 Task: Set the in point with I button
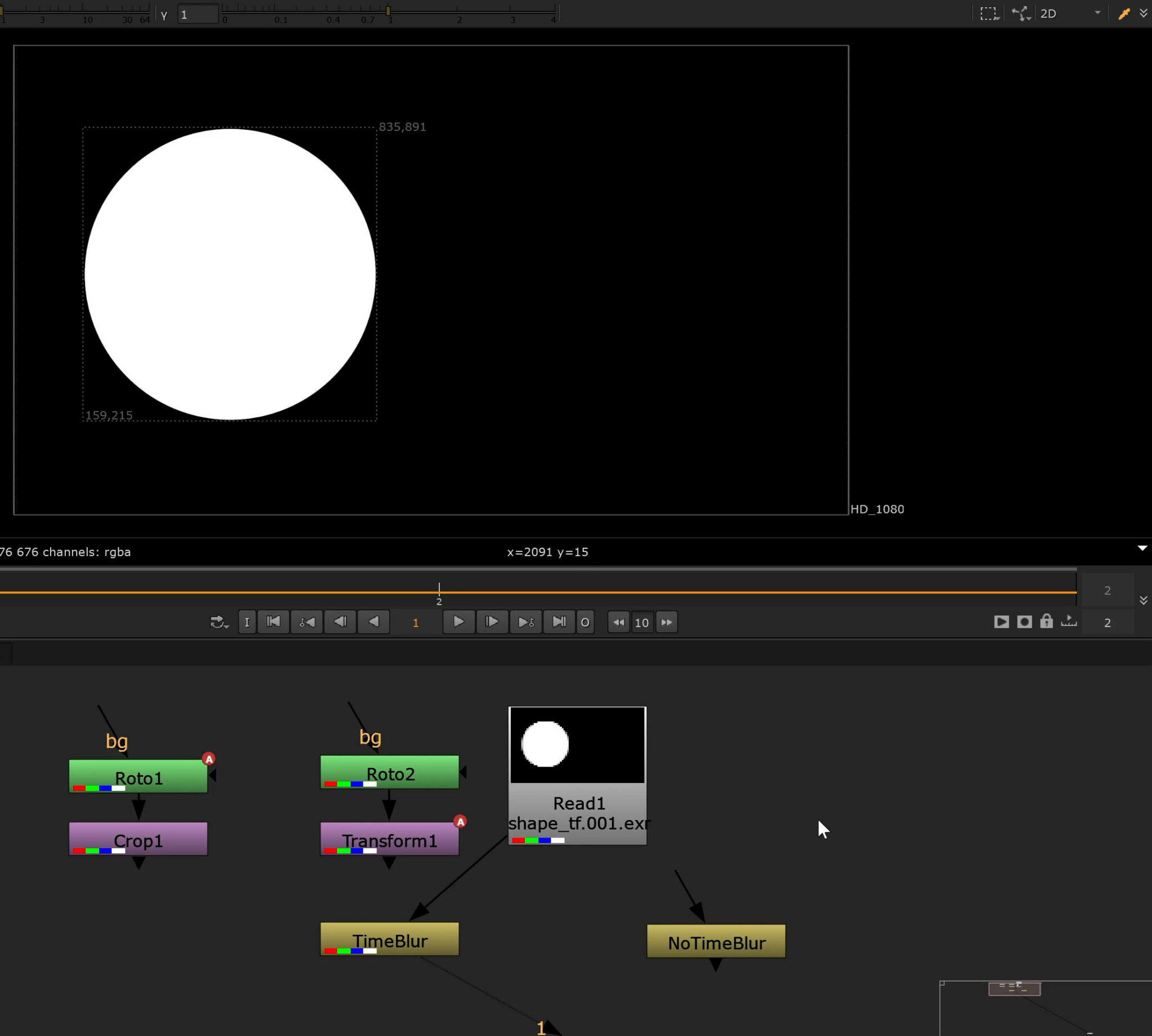246,621
